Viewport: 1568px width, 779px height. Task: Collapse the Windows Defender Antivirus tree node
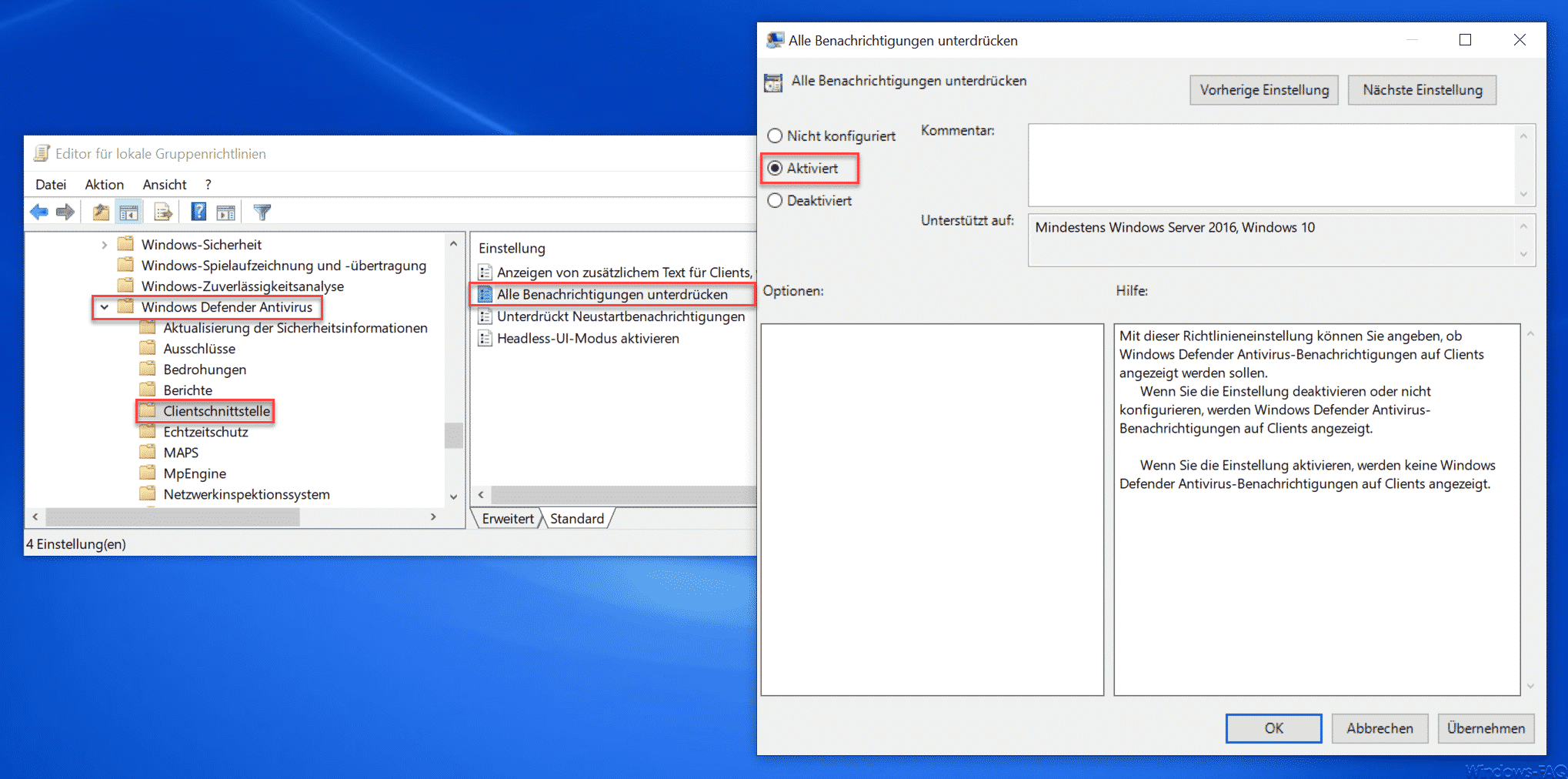point(105,306)
